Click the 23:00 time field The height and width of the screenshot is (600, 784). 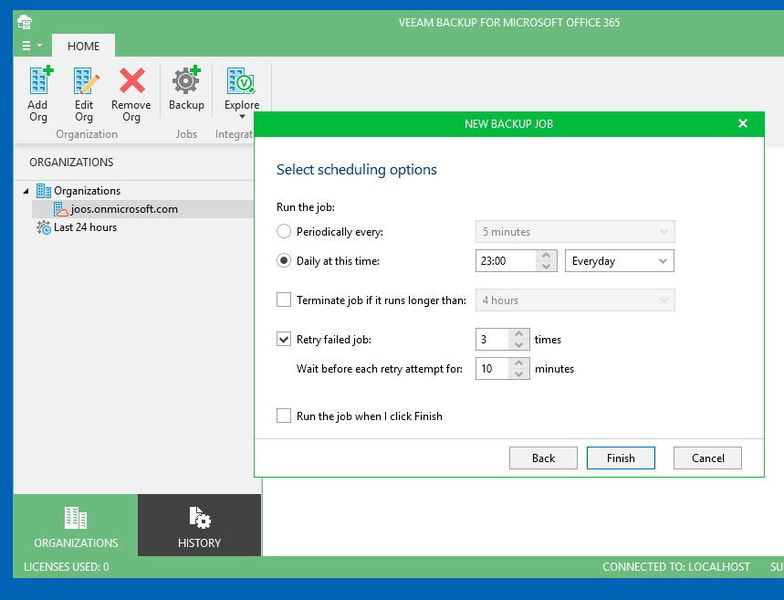506,260
